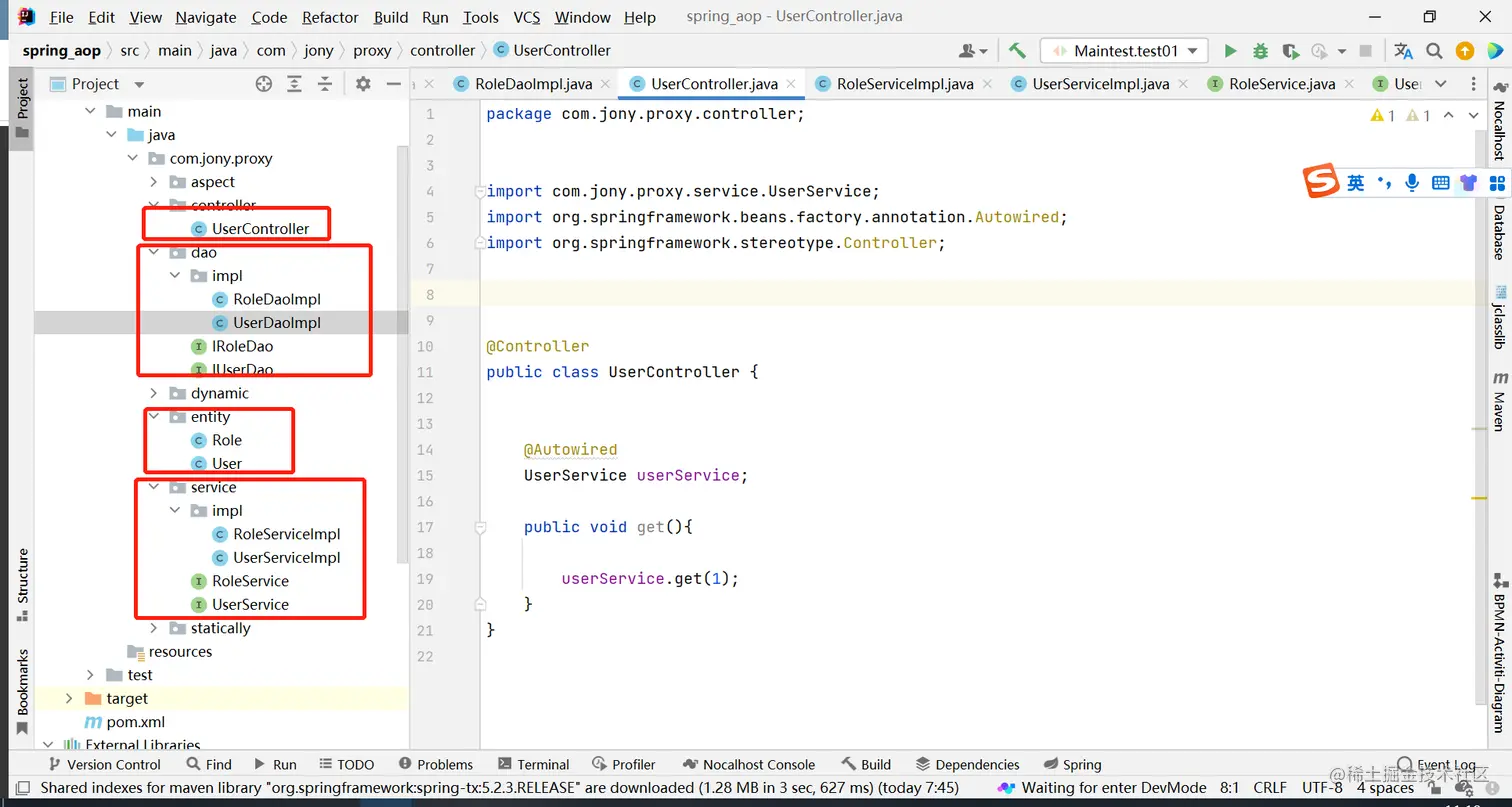Open the Nocalhost side panel
1512x807 pixels.
[x=1498, y=119]
